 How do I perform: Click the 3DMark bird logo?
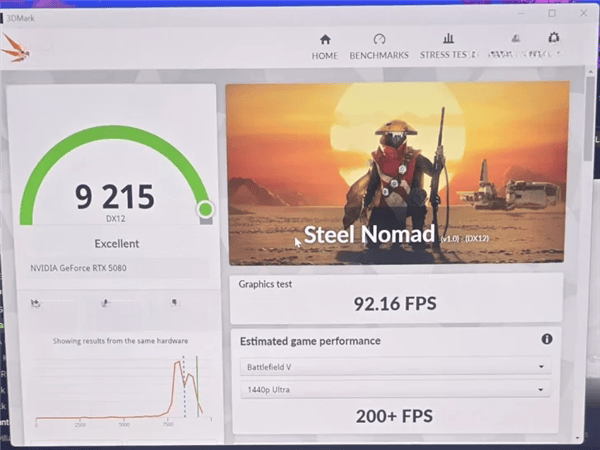15,48
